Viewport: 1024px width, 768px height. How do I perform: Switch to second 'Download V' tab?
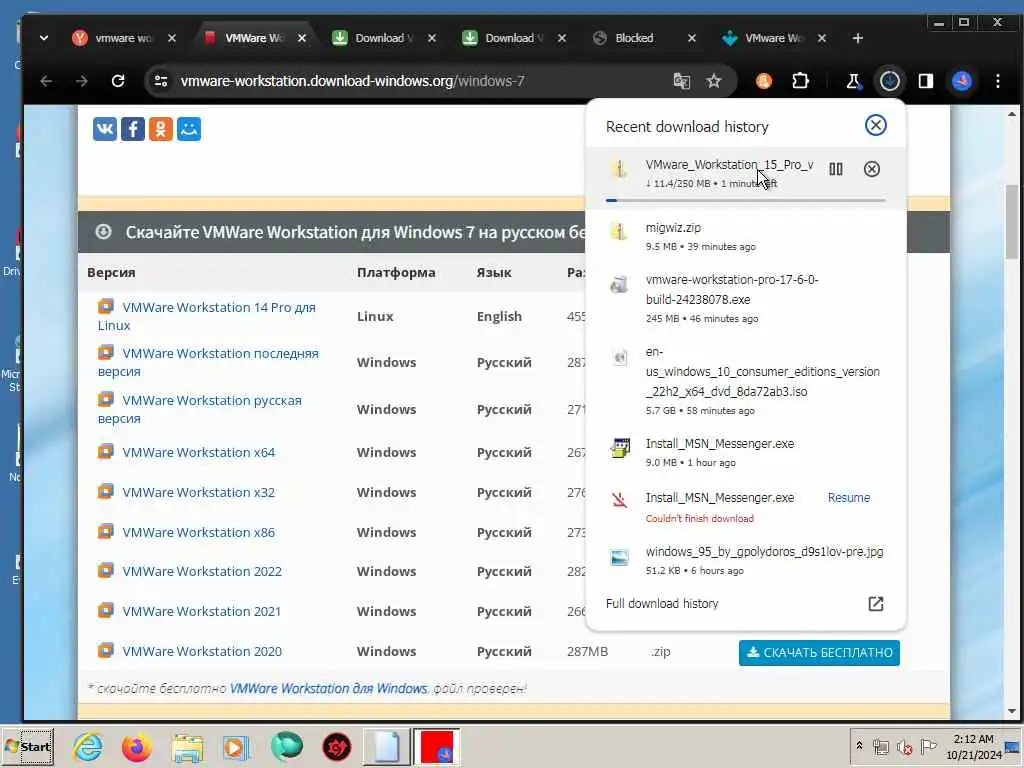(514, 38)
